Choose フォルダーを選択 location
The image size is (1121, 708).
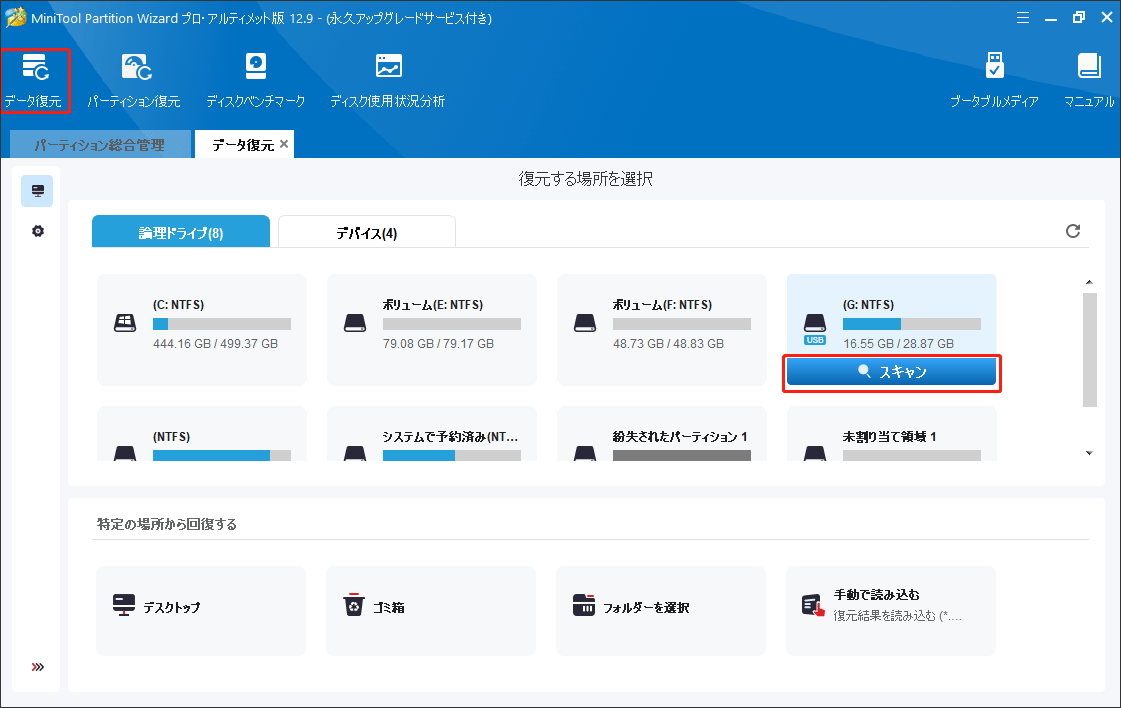(661, 611)
